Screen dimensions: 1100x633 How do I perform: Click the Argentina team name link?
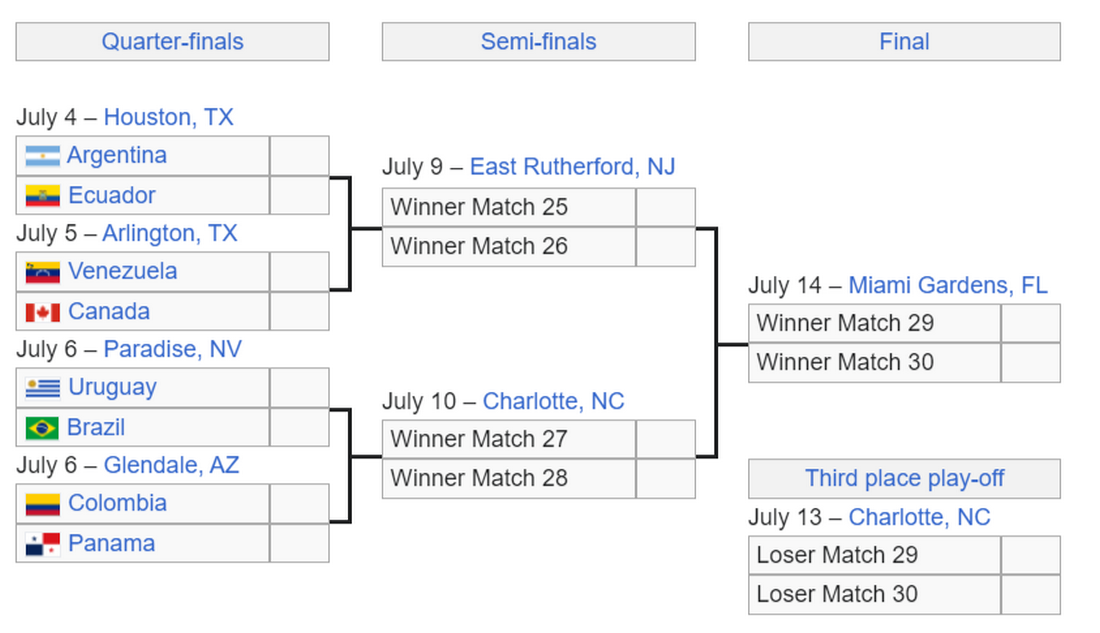click(117, 155)
